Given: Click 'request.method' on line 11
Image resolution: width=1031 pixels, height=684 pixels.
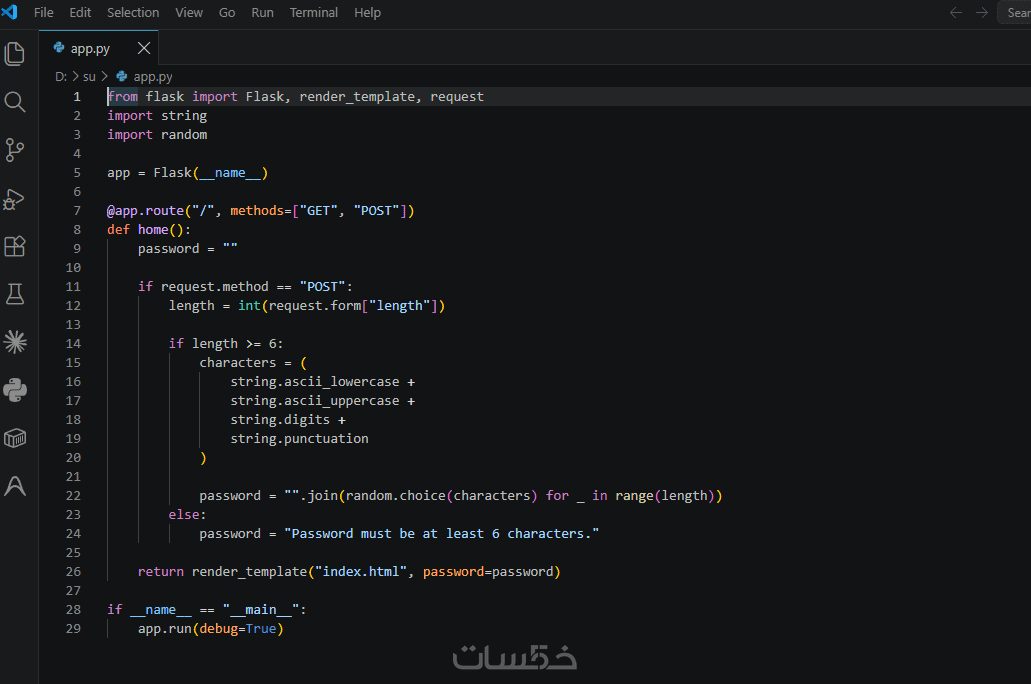Looking at the screenshot, I should point(215,287).
